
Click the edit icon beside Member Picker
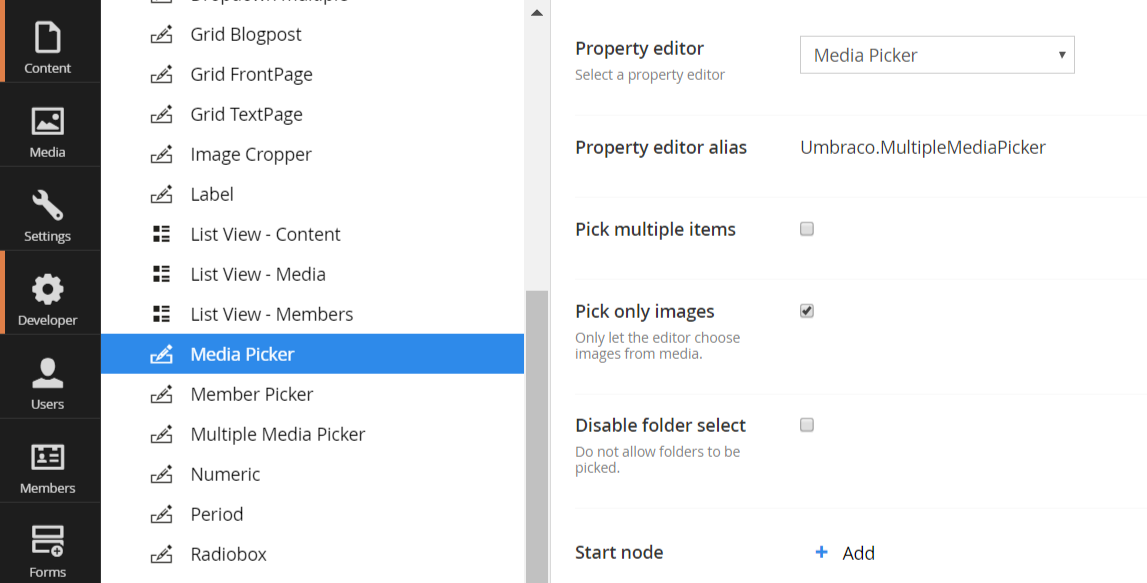pyautogui.click(x=161, y=394)
